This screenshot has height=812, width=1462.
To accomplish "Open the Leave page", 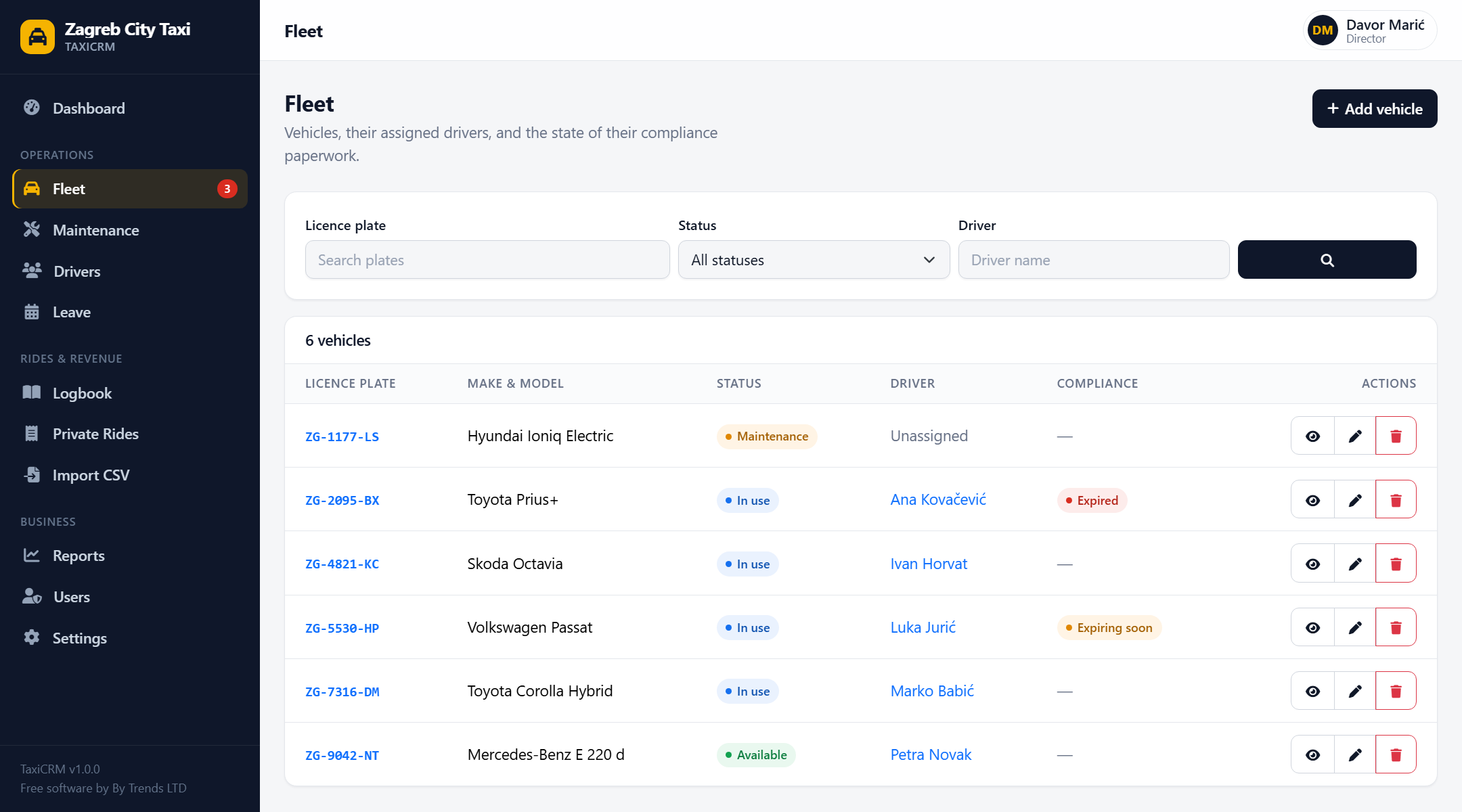I will click(x=130, y=312).
